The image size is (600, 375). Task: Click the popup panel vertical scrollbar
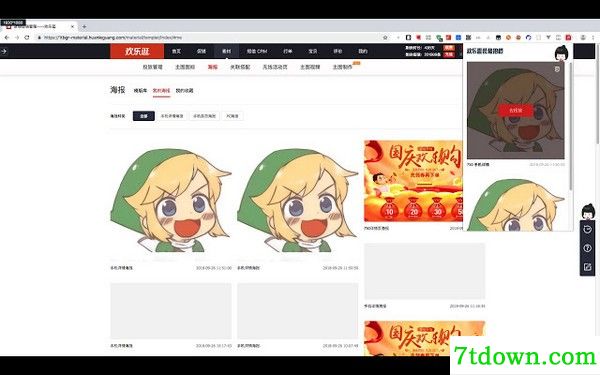571,126
